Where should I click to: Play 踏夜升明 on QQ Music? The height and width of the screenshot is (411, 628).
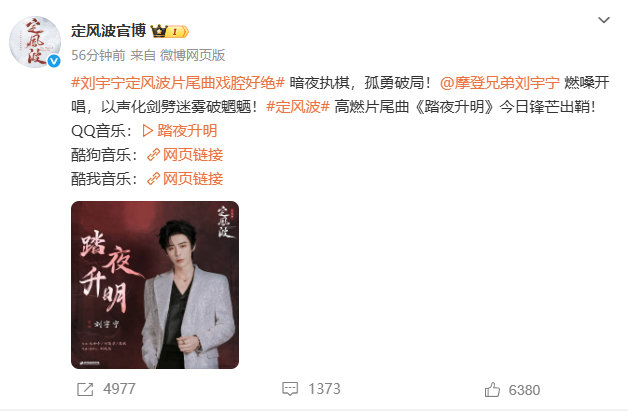(x=180, y=131)
